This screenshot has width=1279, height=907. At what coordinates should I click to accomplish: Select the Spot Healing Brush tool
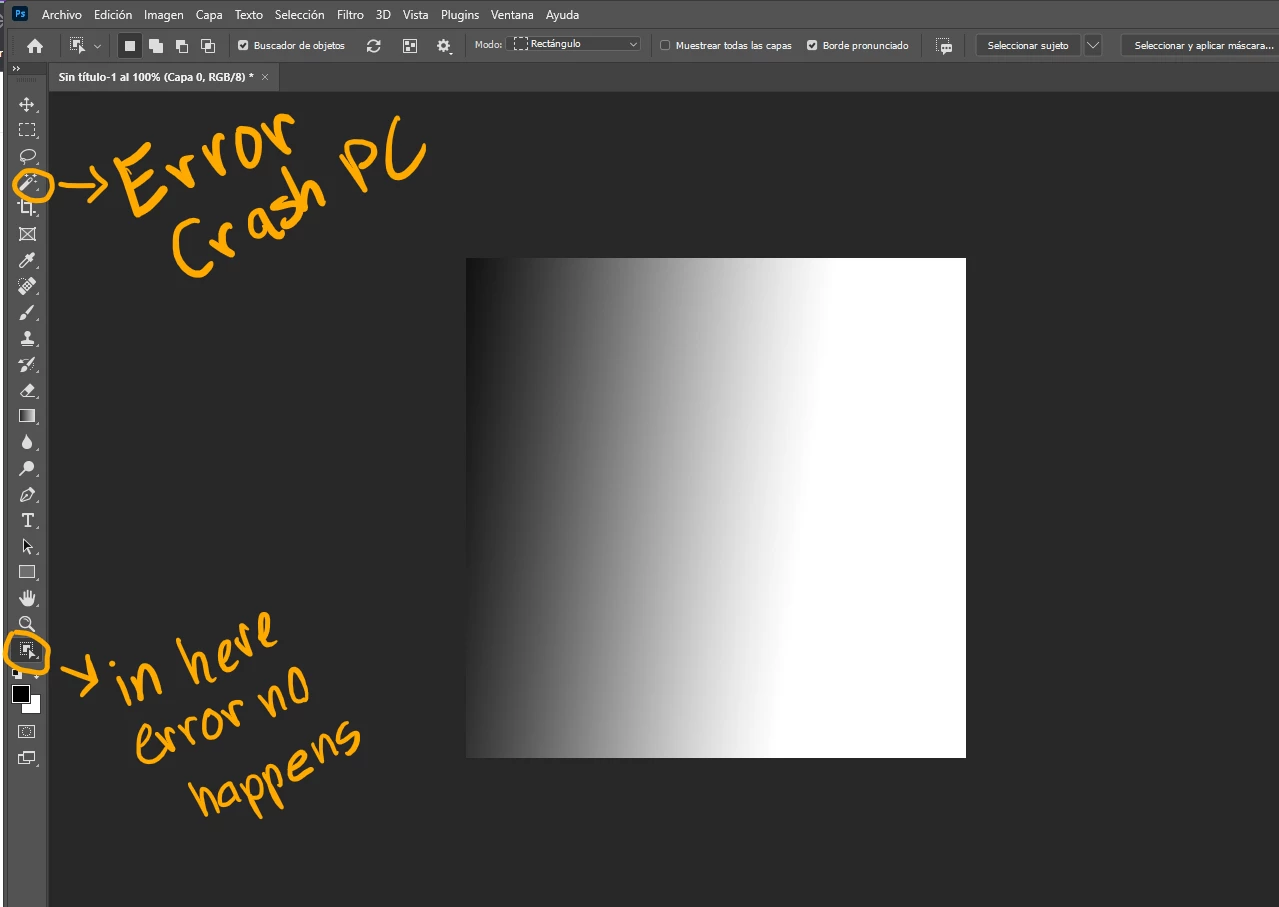pos(27,286)
